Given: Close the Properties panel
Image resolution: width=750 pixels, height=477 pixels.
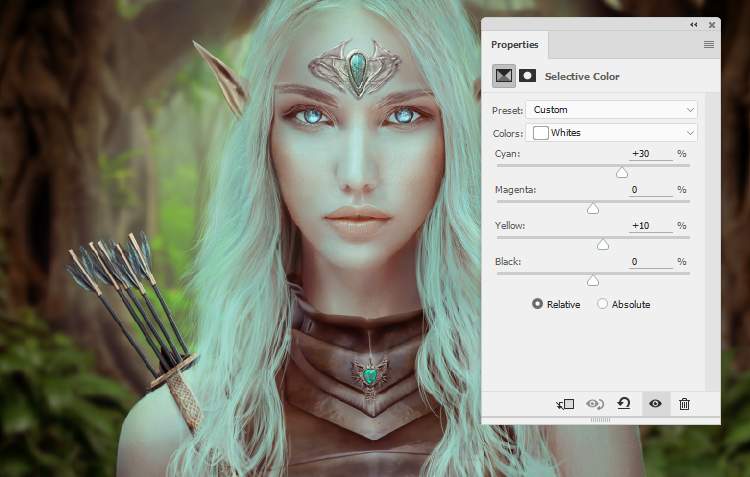Looking at the screenshot, I should (712, 25).
